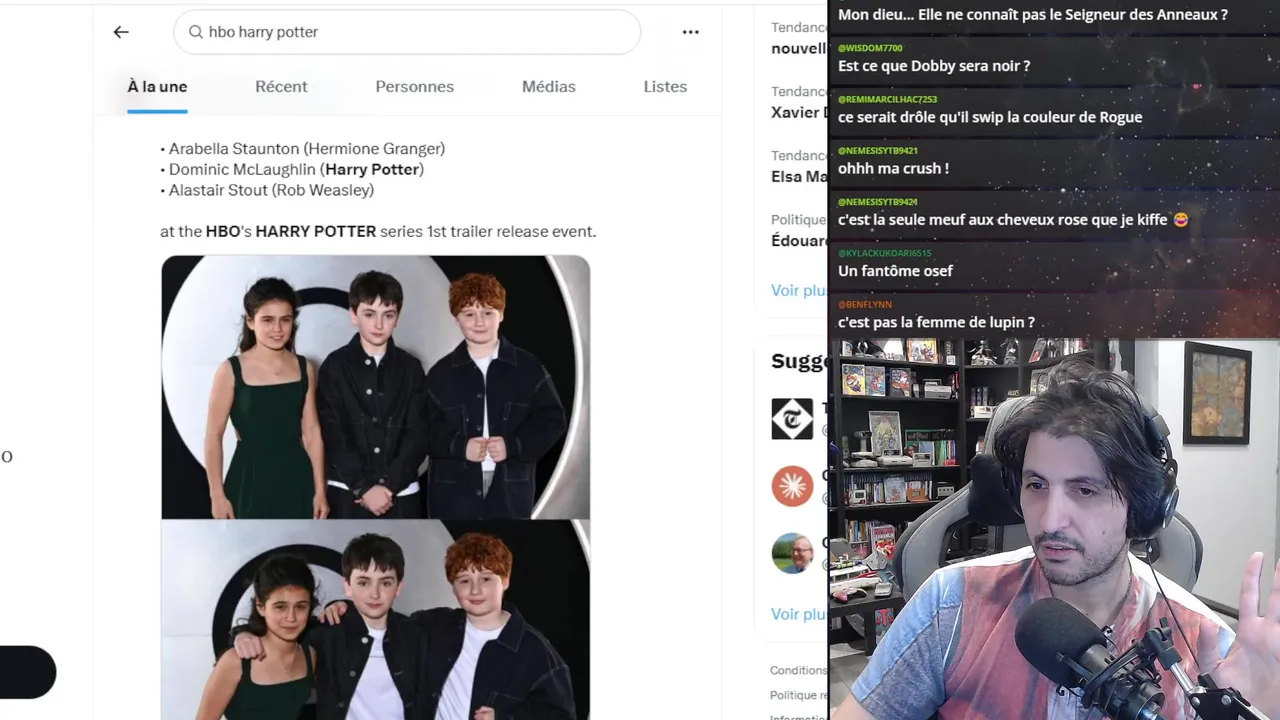The height and width of the screenshot is (720, 1280).
Task: Open The Times suggested account avatar
Action: pyautogui.click(x=792, y=419)
